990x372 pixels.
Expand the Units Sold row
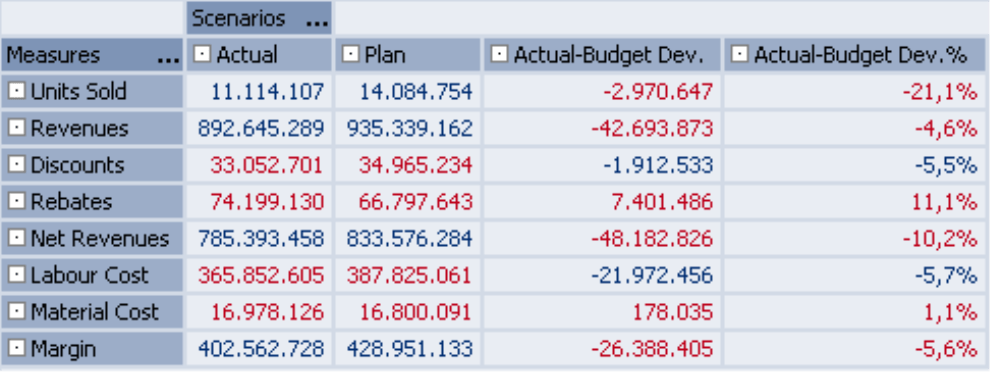point(16,92)
